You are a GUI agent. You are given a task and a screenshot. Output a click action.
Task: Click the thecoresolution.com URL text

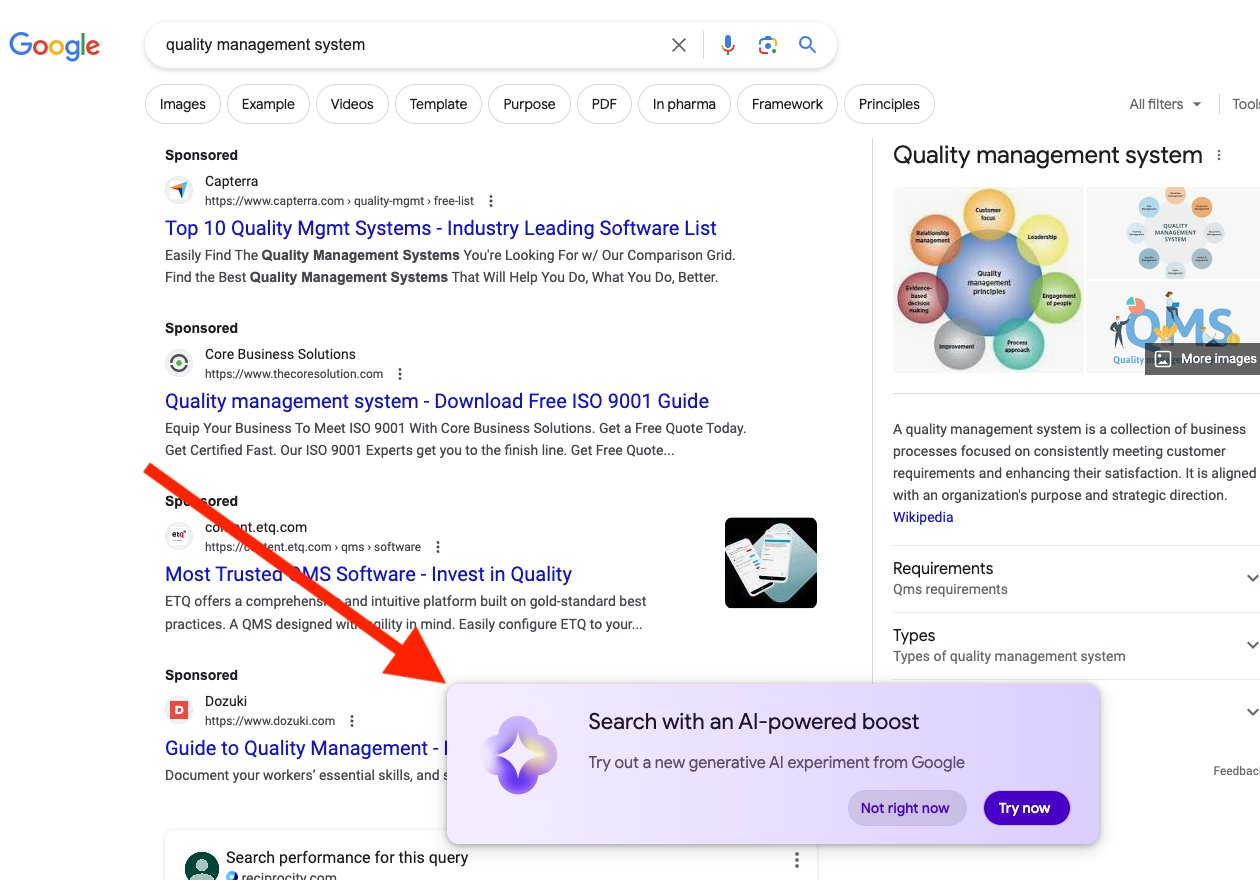(x=294, y=374)
